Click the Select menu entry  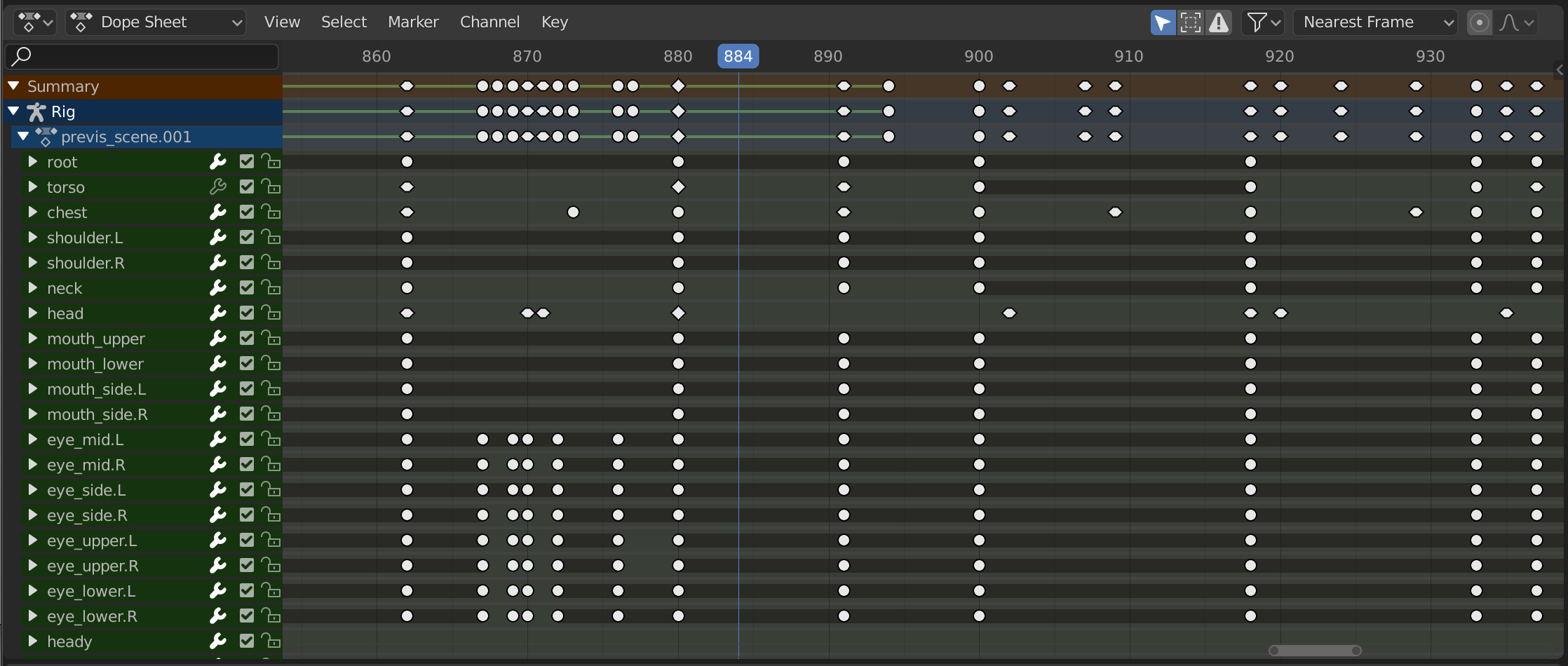coord(343,22)
